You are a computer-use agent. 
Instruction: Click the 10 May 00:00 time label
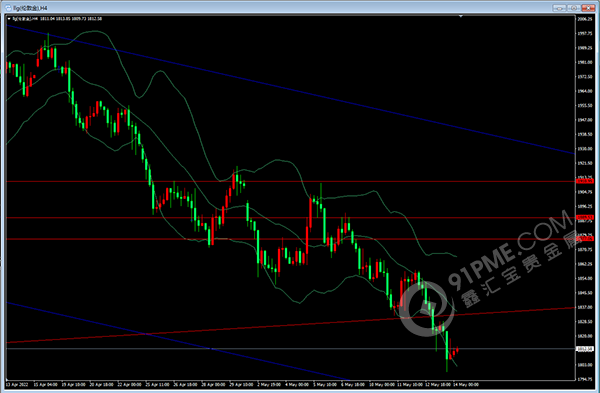click(382, 384)
